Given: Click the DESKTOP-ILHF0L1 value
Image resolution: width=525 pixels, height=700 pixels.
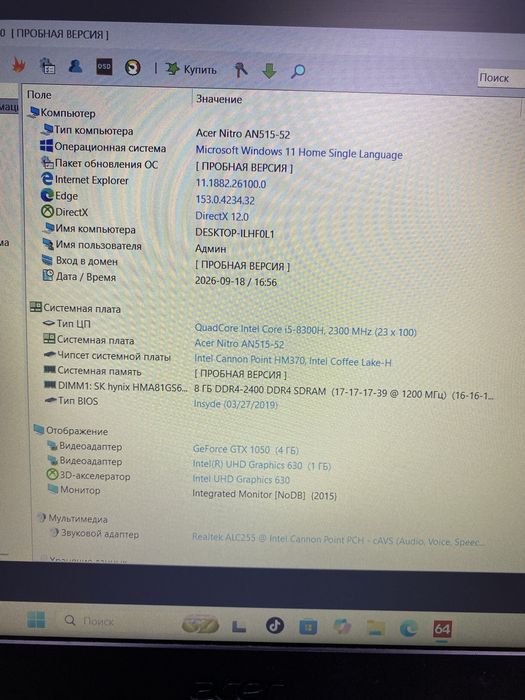Looking at the screenshot, I should click(x=234, y=233).
